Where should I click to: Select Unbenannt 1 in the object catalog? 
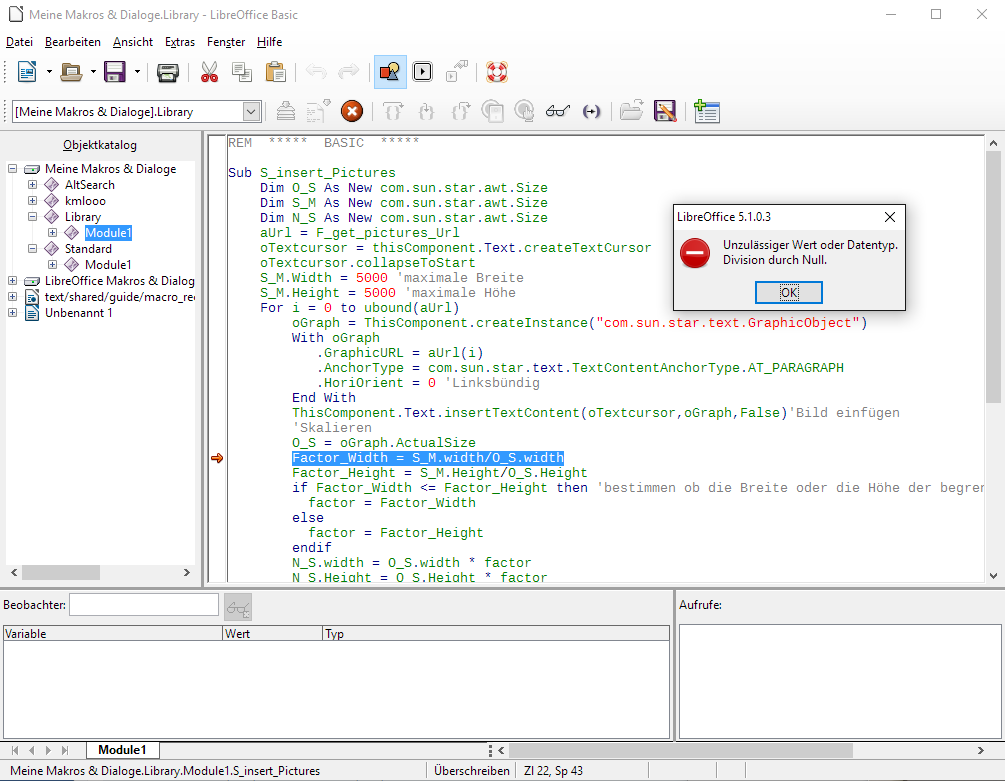click(x=78, y=313)
